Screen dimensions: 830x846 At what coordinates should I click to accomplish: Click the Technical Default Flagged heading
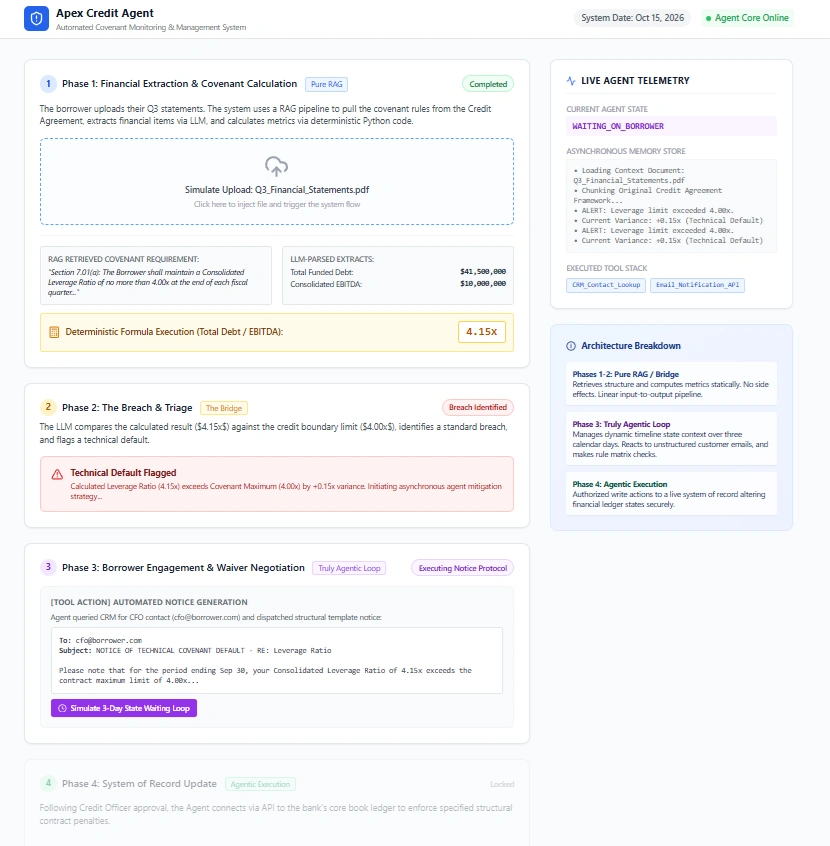tap(123, 473)
